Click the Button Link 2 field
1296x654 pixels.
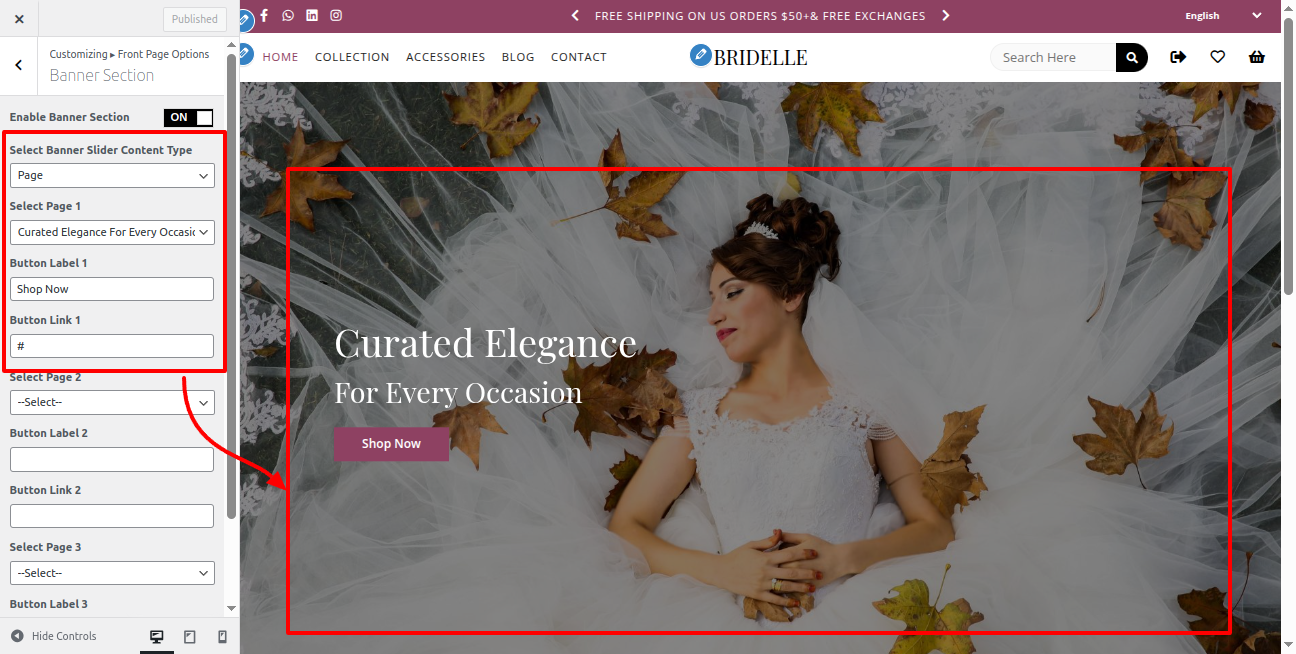[x=112, y=516]
